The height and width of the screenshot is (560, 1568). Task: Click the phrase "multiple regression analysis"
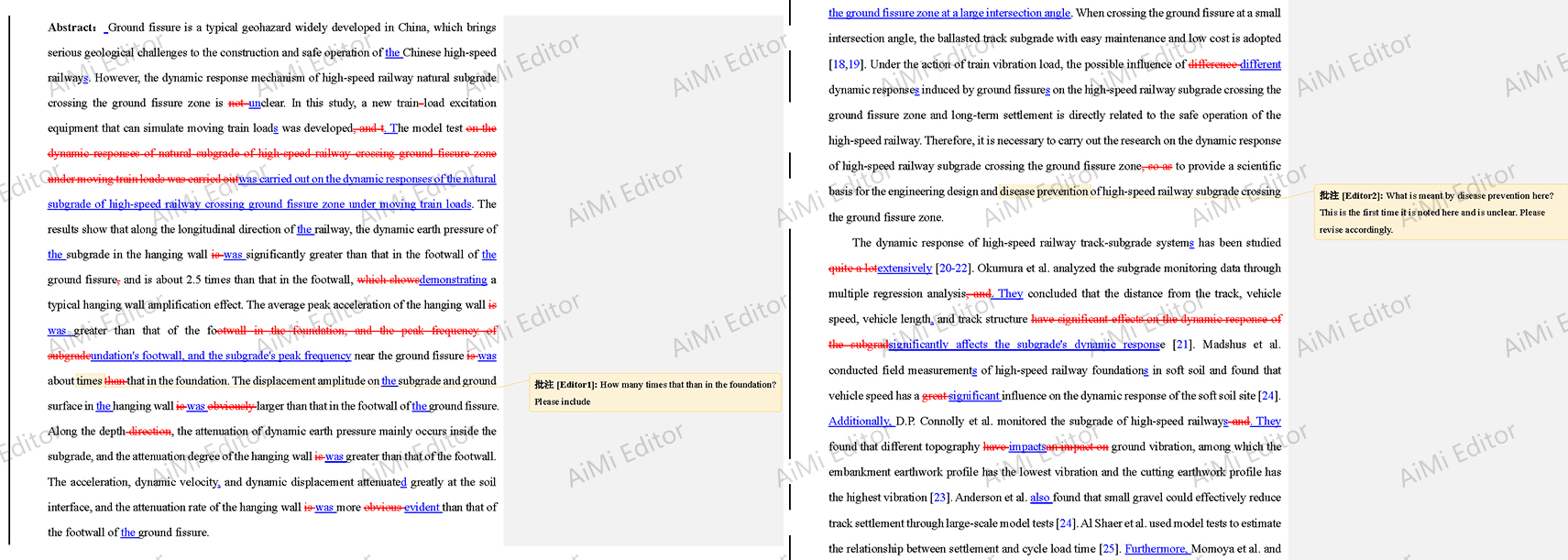tap(898, 293)
